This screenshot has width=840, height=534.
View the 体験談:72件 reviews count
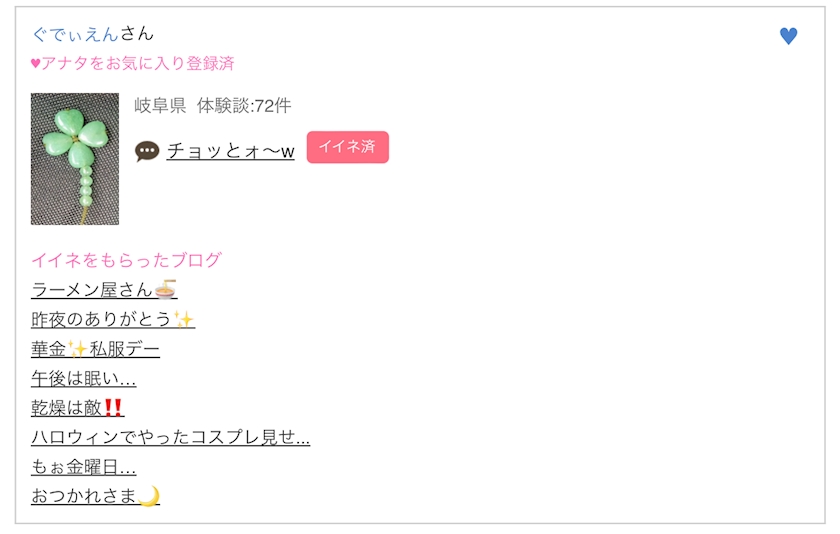[244, 106]
